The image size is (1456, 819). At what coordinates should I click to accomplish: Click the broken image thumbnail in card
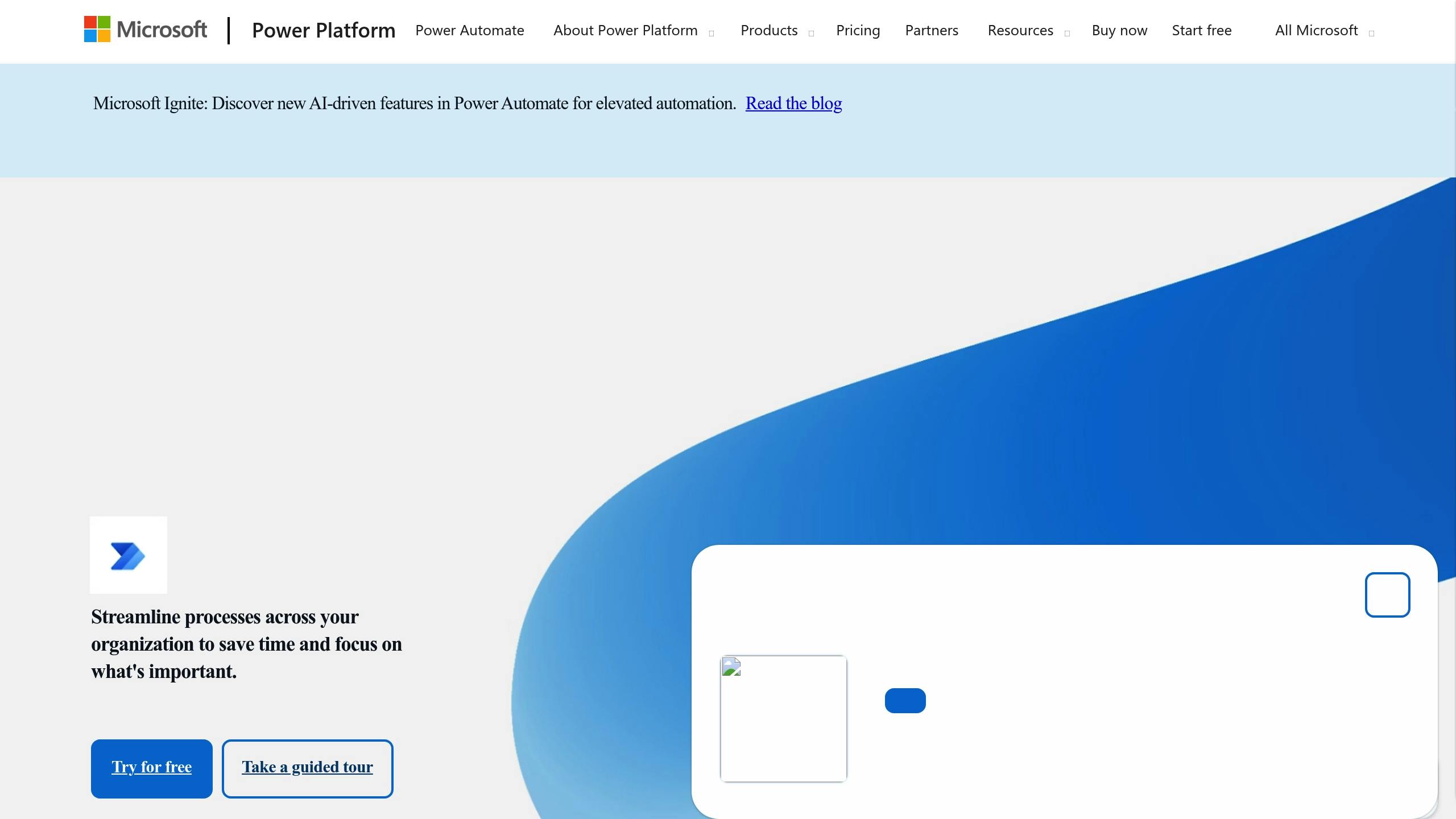pos(783,718)
